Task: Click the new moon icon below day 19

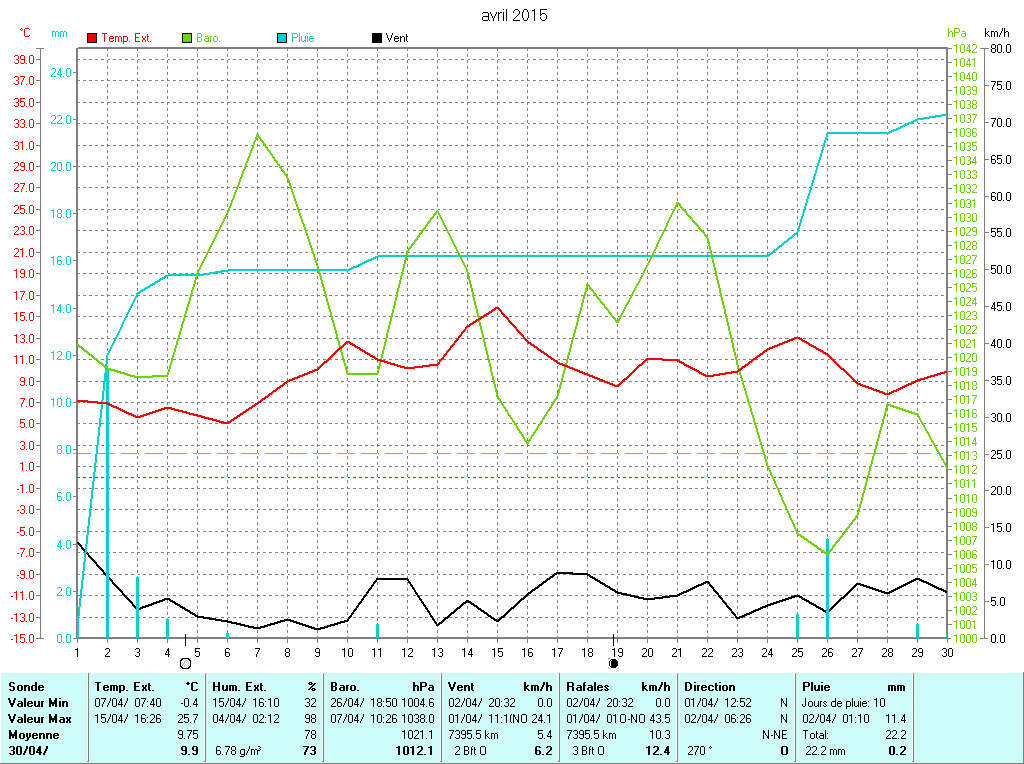Action: click(x=614, y=663)
